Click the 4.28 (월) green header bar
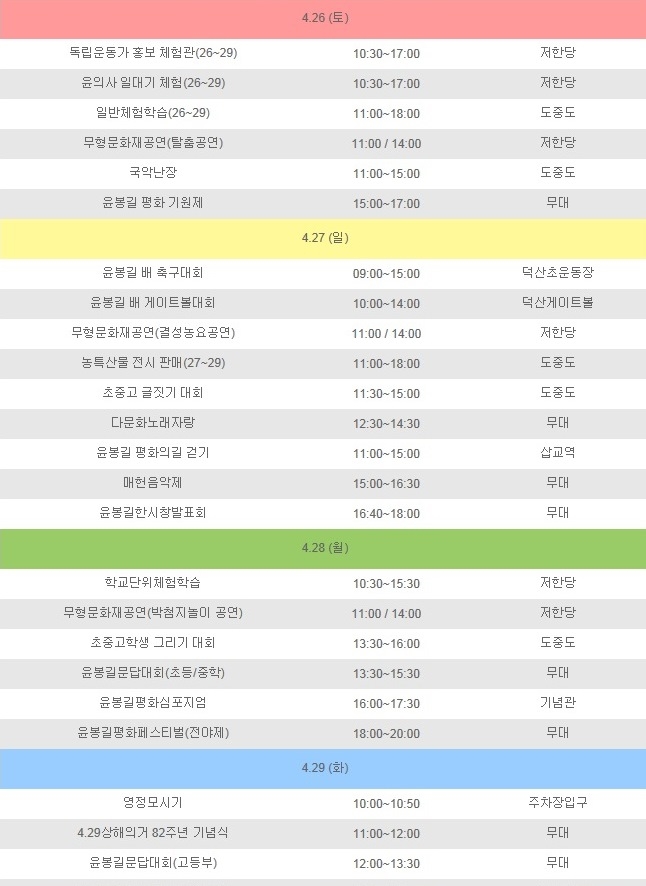 324,548
